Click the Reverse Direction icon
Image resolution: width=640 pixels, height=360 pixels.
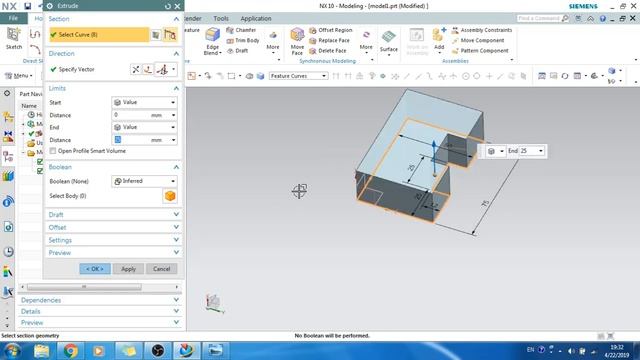pos(136,69)
